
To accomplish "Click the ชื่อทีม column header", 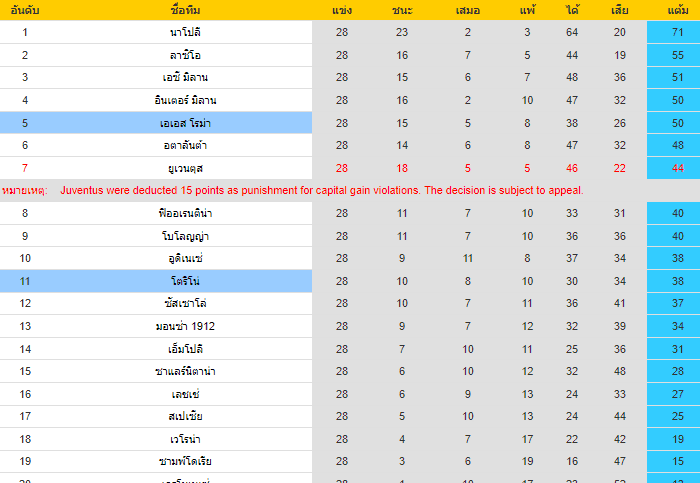I will point(186,10).
